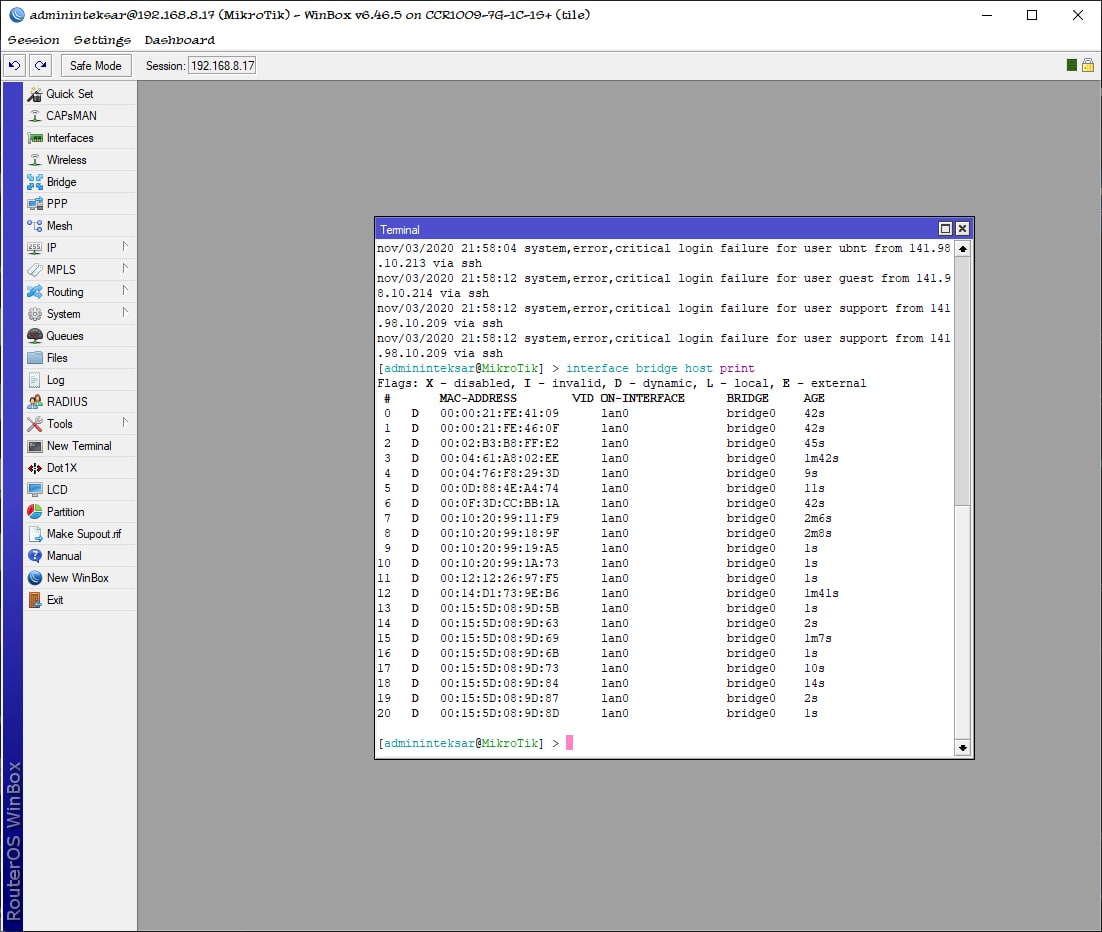The height and width of the screenshot is (932, 1102).
Task: Click the MAC address 00:14:D1:73:9E:B6
Action: click(x=500, y=593)
